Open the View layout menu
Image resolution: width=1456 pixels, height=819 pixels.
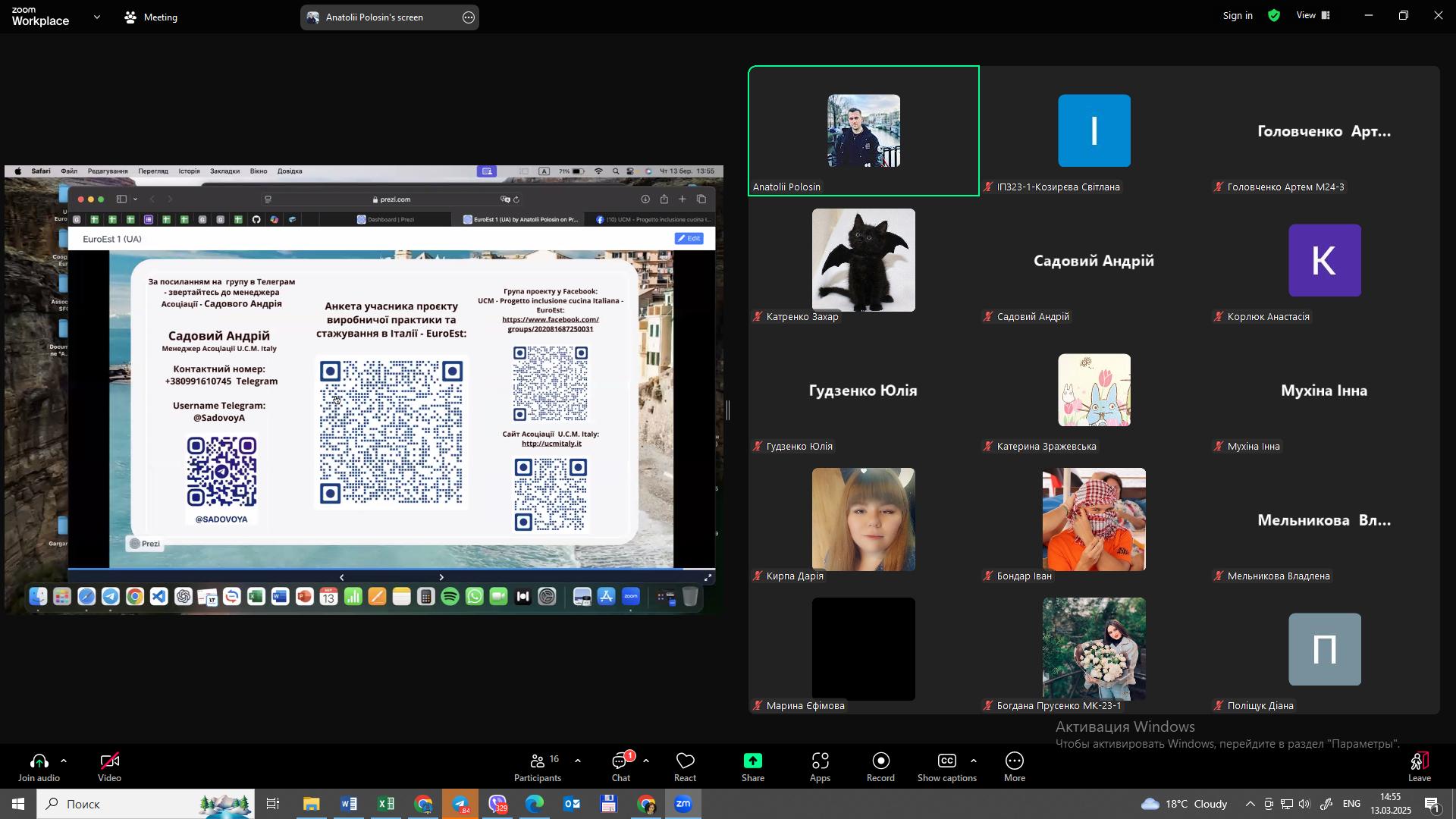tap(1313, 16)
